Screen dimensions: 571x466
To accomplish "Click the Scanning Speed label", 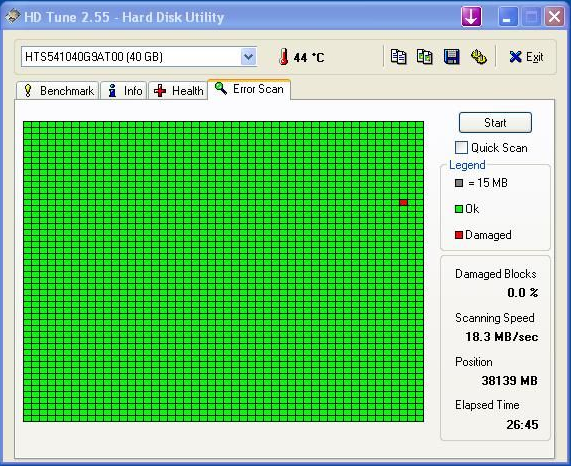I will click(495, 318).
